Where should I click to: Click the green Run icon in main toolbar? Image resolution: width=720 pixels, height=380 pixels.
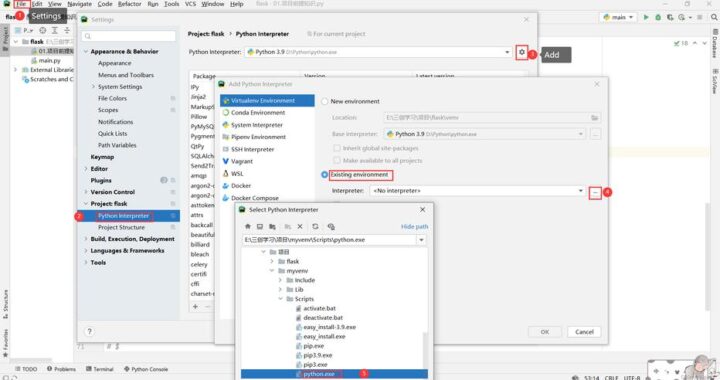coord(646,17)
